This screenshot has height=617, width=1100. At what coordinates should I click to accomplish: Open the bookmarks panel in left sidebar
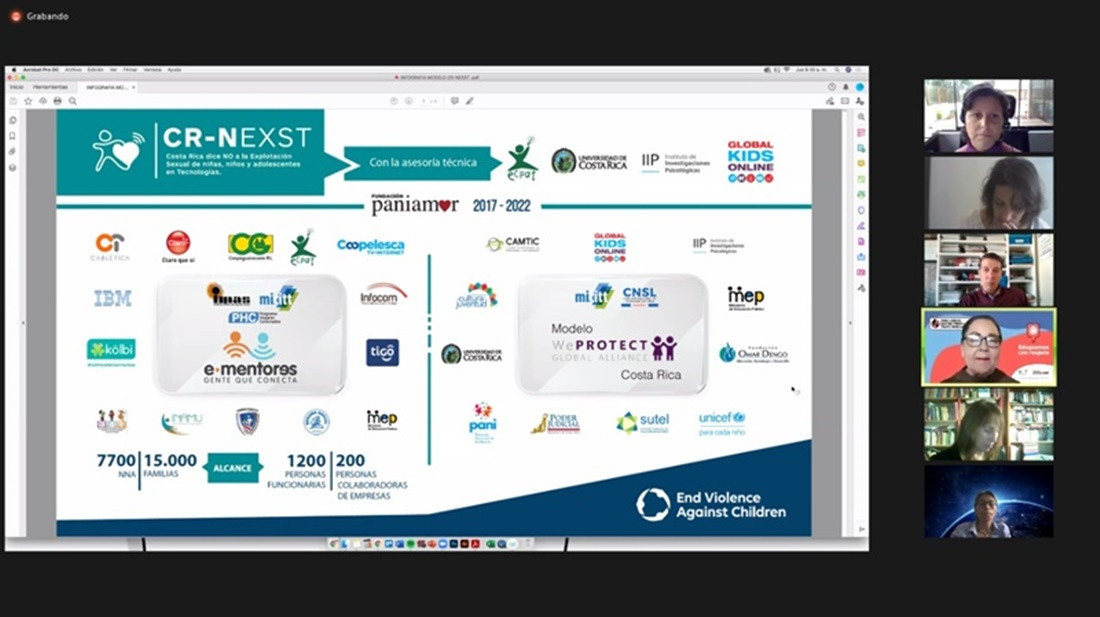pos(13,136)
